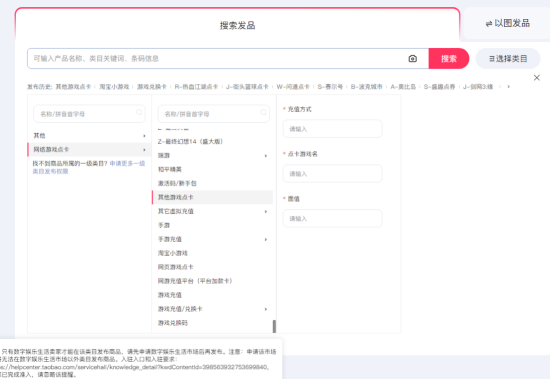This screenshot has width=550, height=379.
Task: Click the red 搜索 button
Action: pos(449,59)
